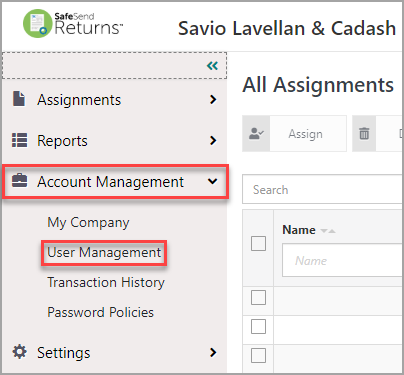Toggle the select-all checkbox in header
Image resolution: width=404 pixels, height=375 pixels.
(x=258, y=243)
